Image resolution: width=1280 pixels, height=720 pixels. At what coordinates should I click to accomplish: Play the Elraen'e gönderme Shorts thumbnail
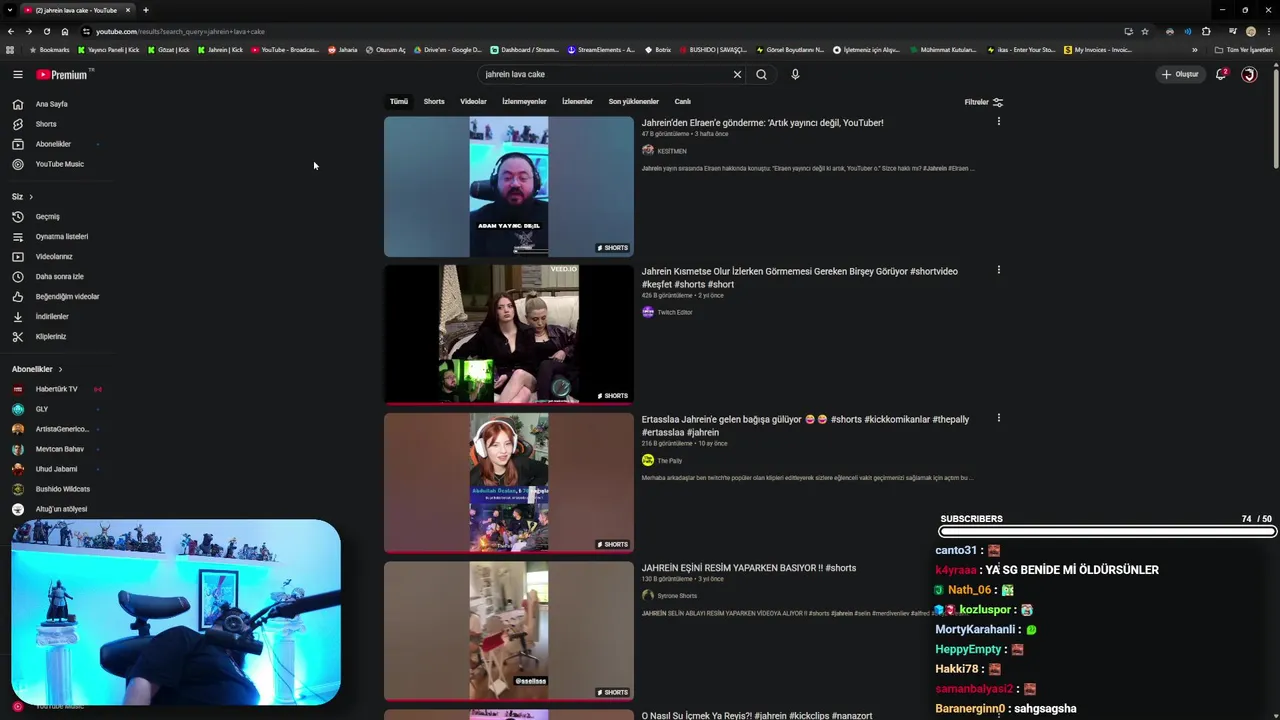[509, 187]
